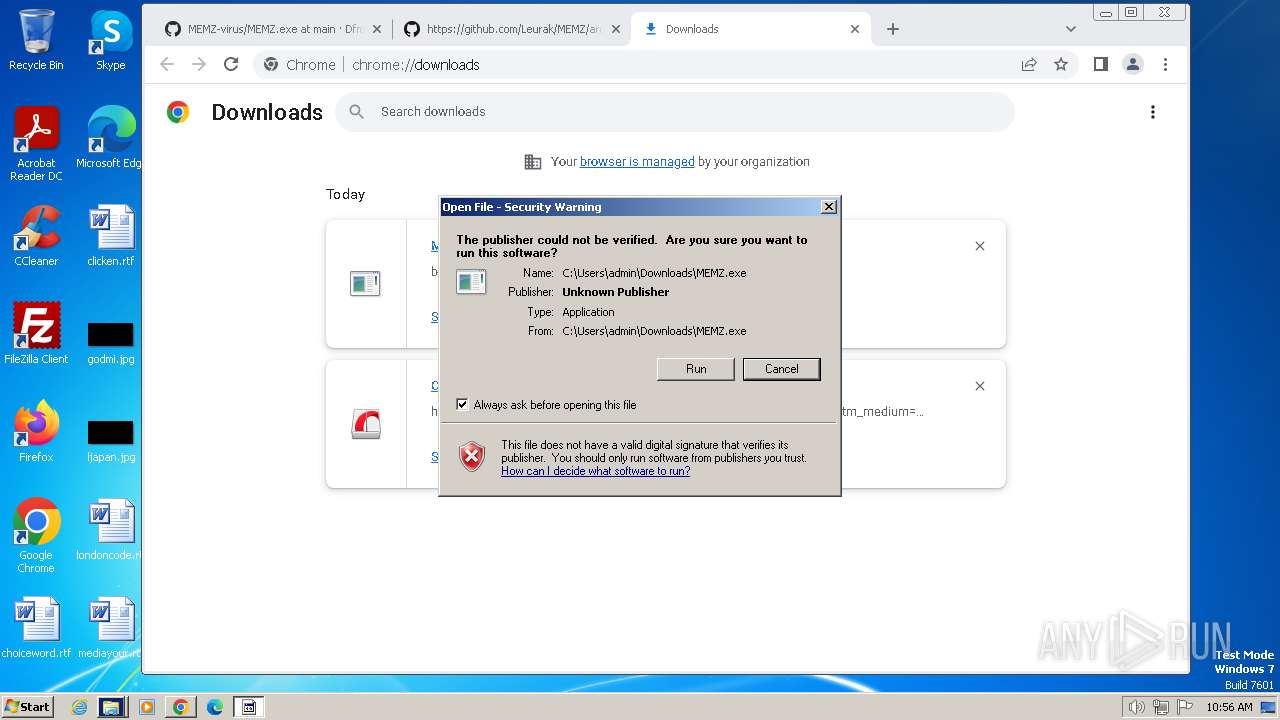Select the clicken.rtf desktop file
The width and height of the screenshot is (1280, 720).
[111, 236]
